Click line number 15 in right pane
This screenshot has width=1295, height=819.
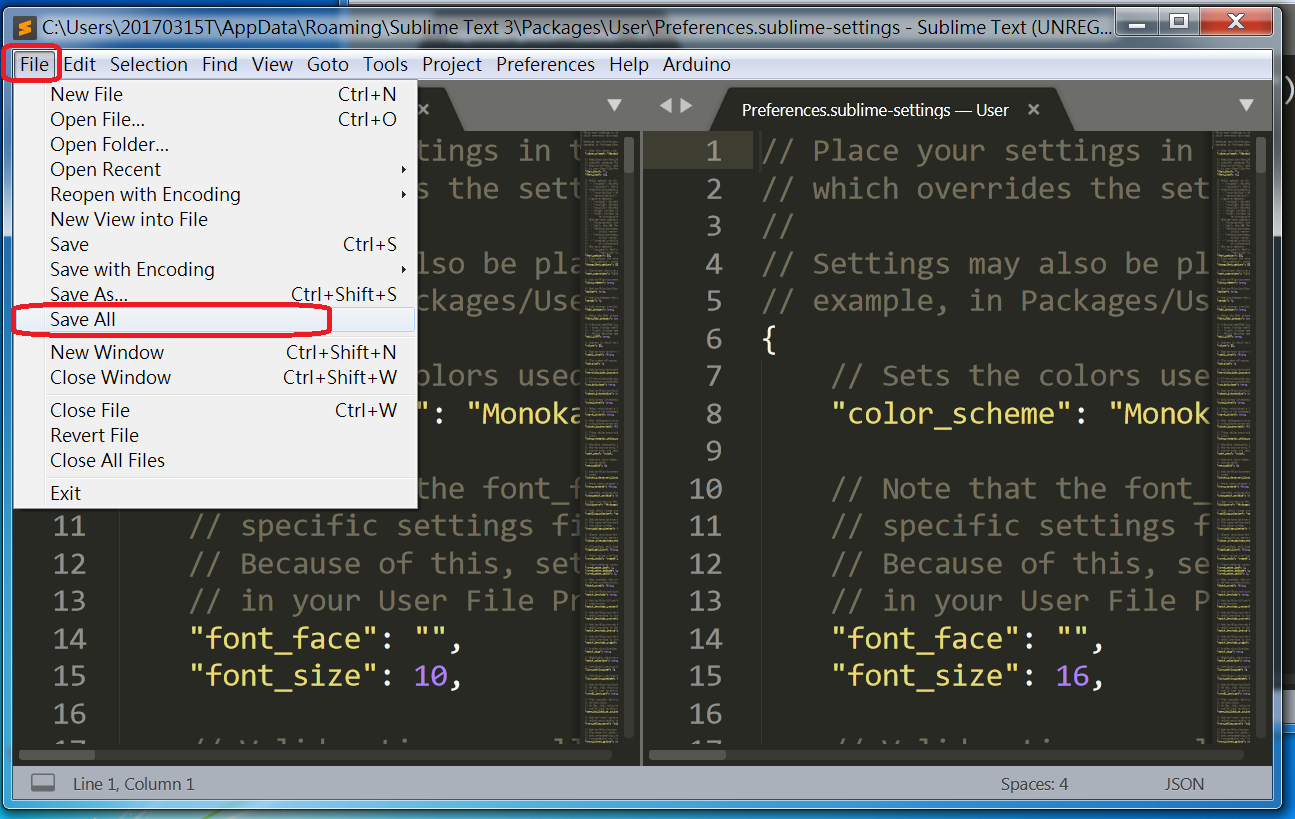tap(704, 676)
